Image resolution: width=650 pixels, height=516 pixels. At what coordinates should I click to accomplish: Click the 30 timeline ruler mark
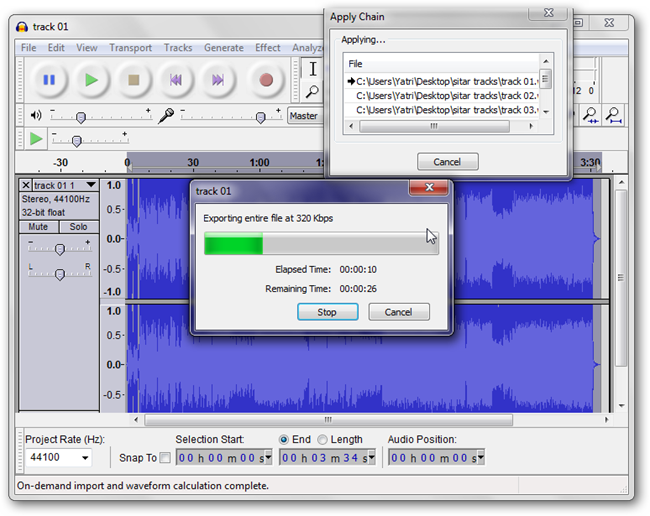[x=193, y=162]
